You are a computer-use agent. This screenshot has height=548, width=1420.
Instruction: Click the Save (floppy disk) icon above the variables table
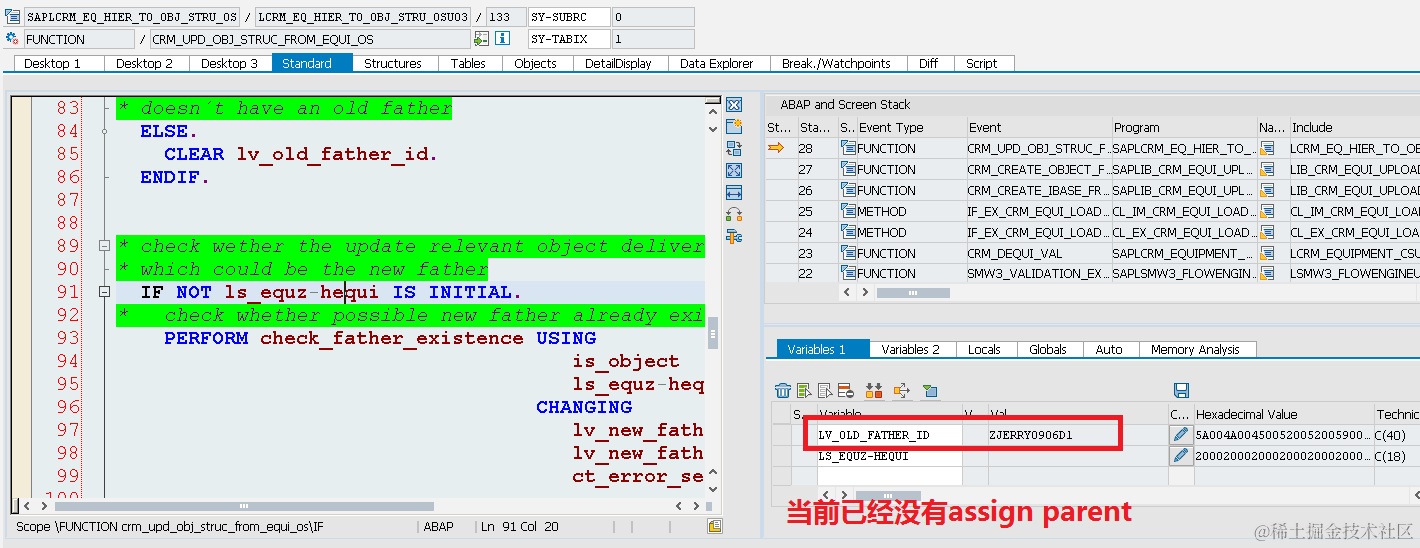(x=1181, y=390)
